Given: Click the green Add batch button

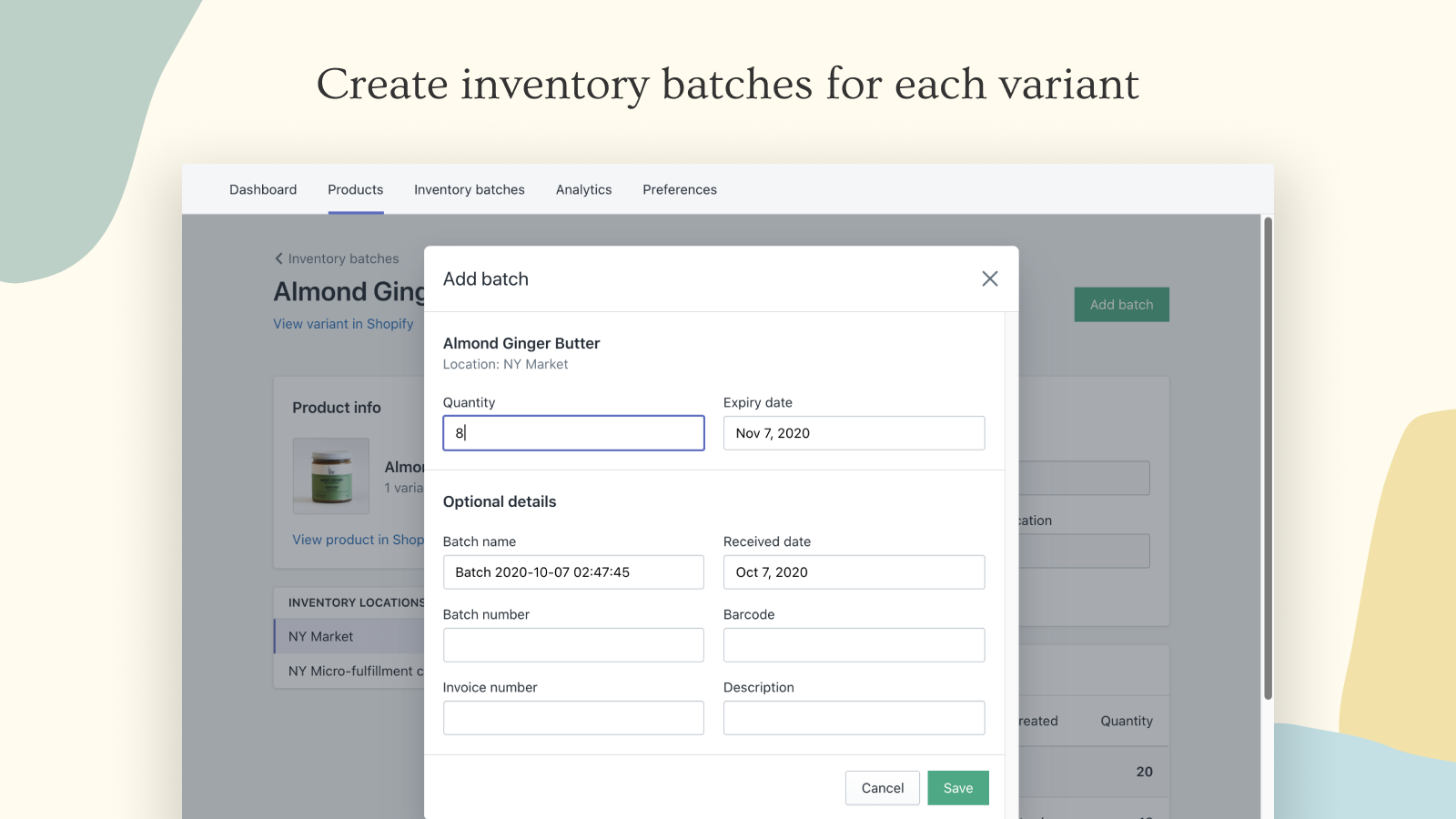Looking at the screenshot, I should pyautogui.click(x=1121, y=304).
